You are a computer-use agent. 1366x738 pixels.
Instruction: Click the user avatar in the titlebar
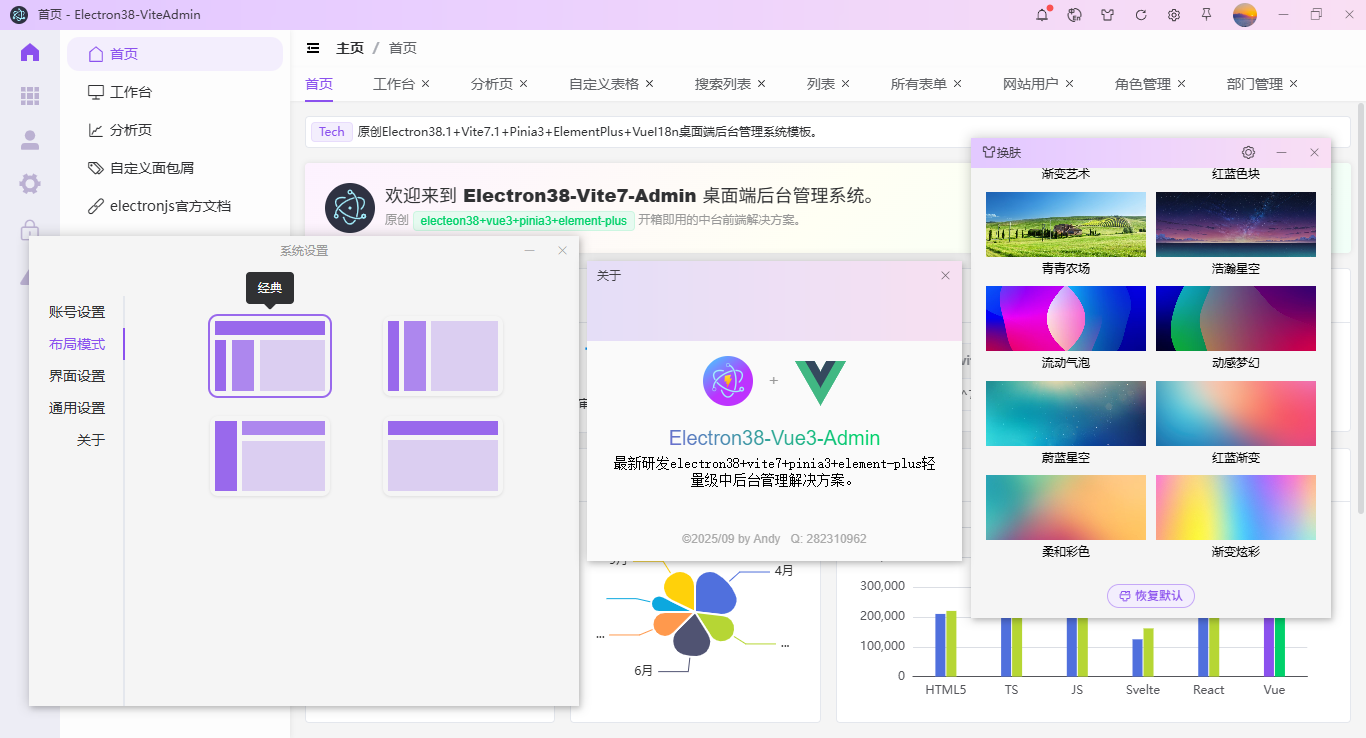(x=1244, y=15)
